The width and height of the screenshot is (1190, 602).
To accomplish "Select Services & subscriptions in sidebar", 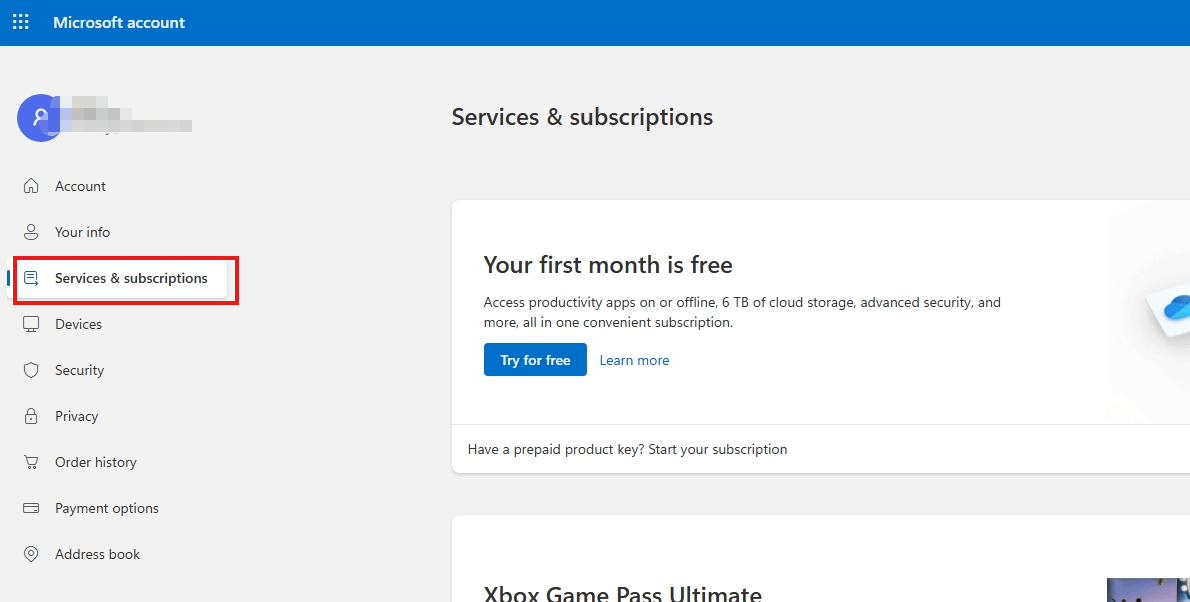I will pos(117,278).
